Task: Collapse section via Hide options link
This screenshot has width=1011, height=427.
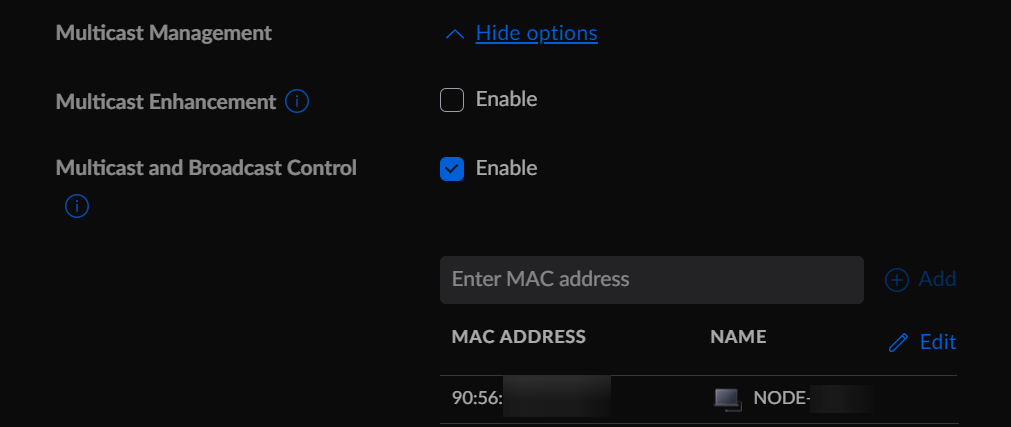Action: [x=536, y=33]
